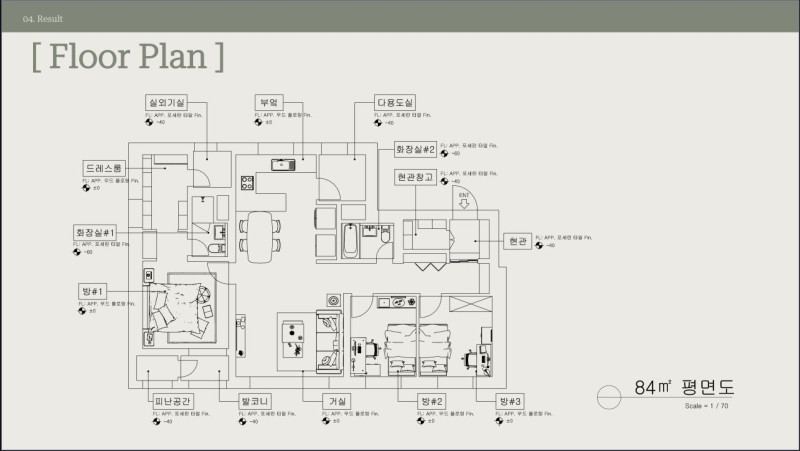Image resolution: width=800 pixels, height=451 pixels.
Task: Select the 실외기실 room label
Action: point(165,103)
